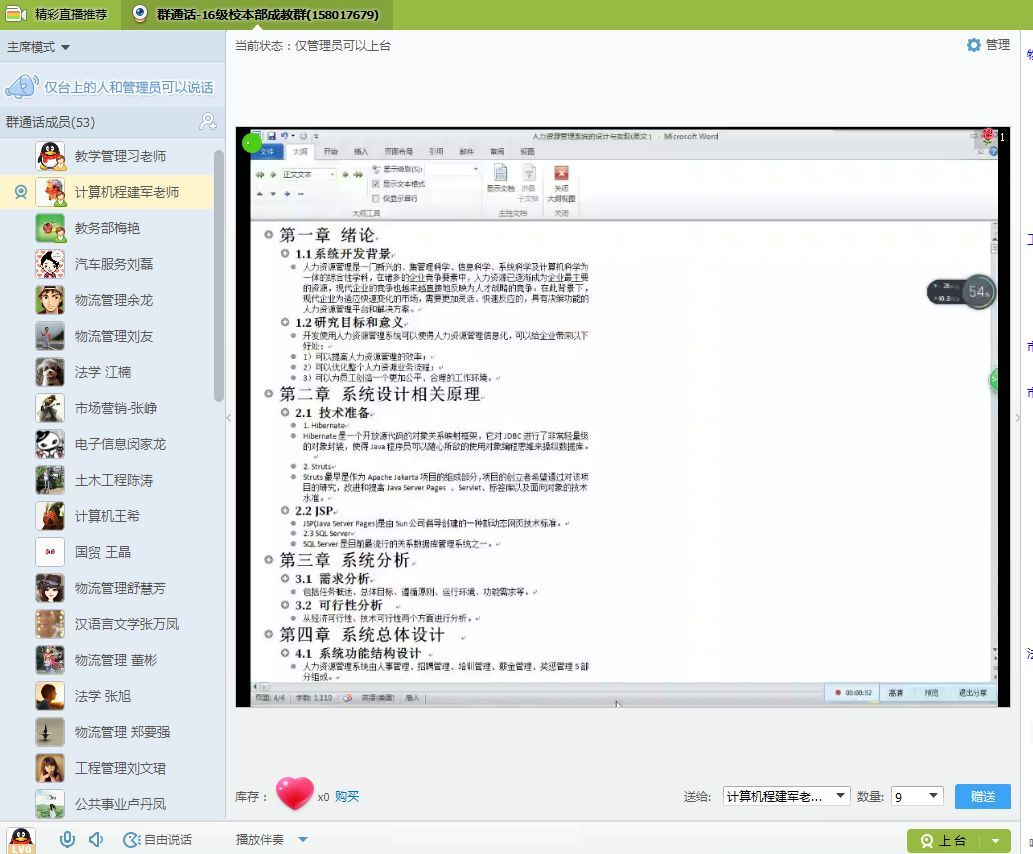Select member 计算机程建军老师 in list
This screenshot has width=1033, height=854.
(x=126, y=192)
